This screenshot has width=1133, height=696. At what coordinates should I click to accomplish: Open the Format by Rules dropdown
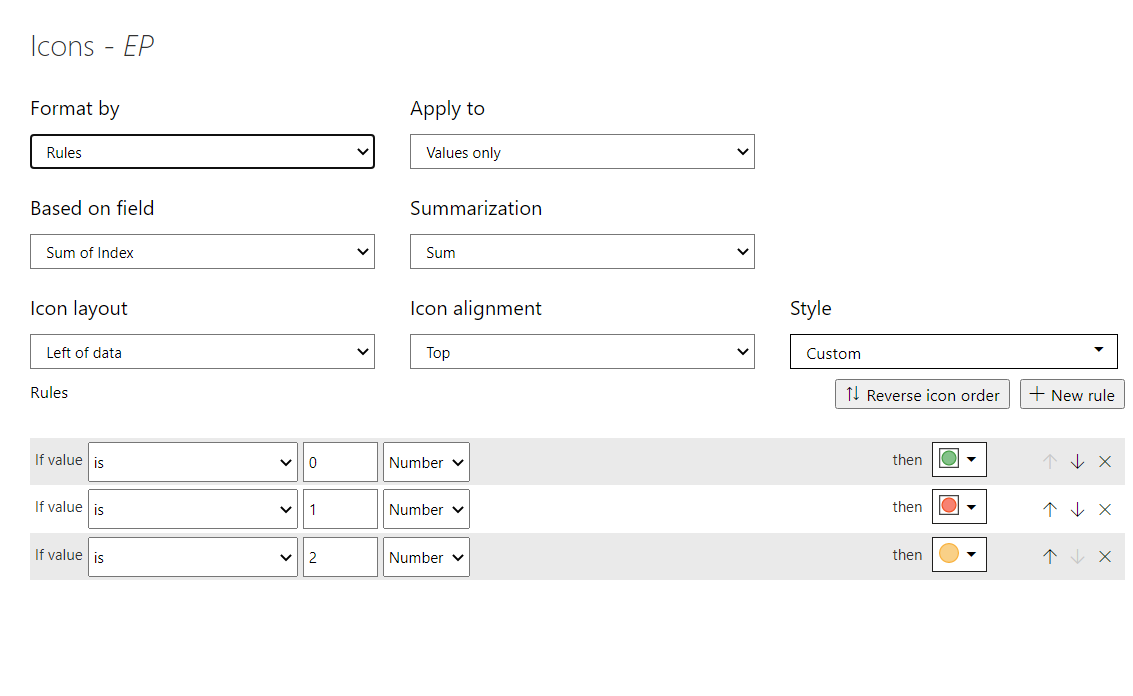(x=202, y=152)
